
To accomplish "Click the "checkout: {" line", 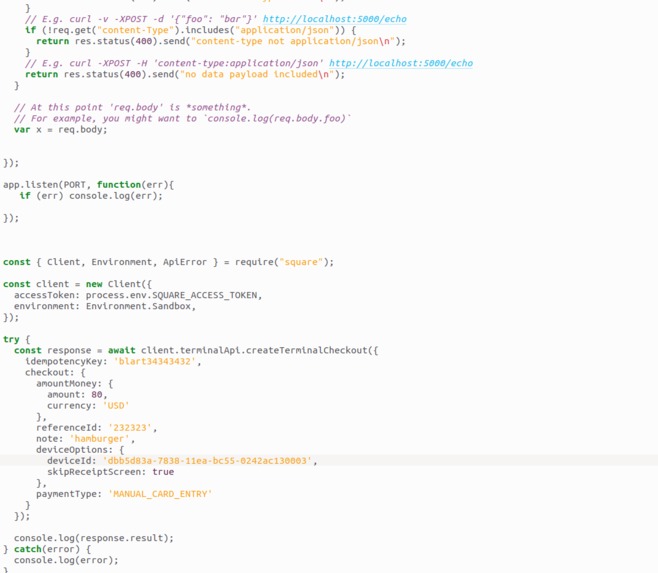I will tap(55, 373).
